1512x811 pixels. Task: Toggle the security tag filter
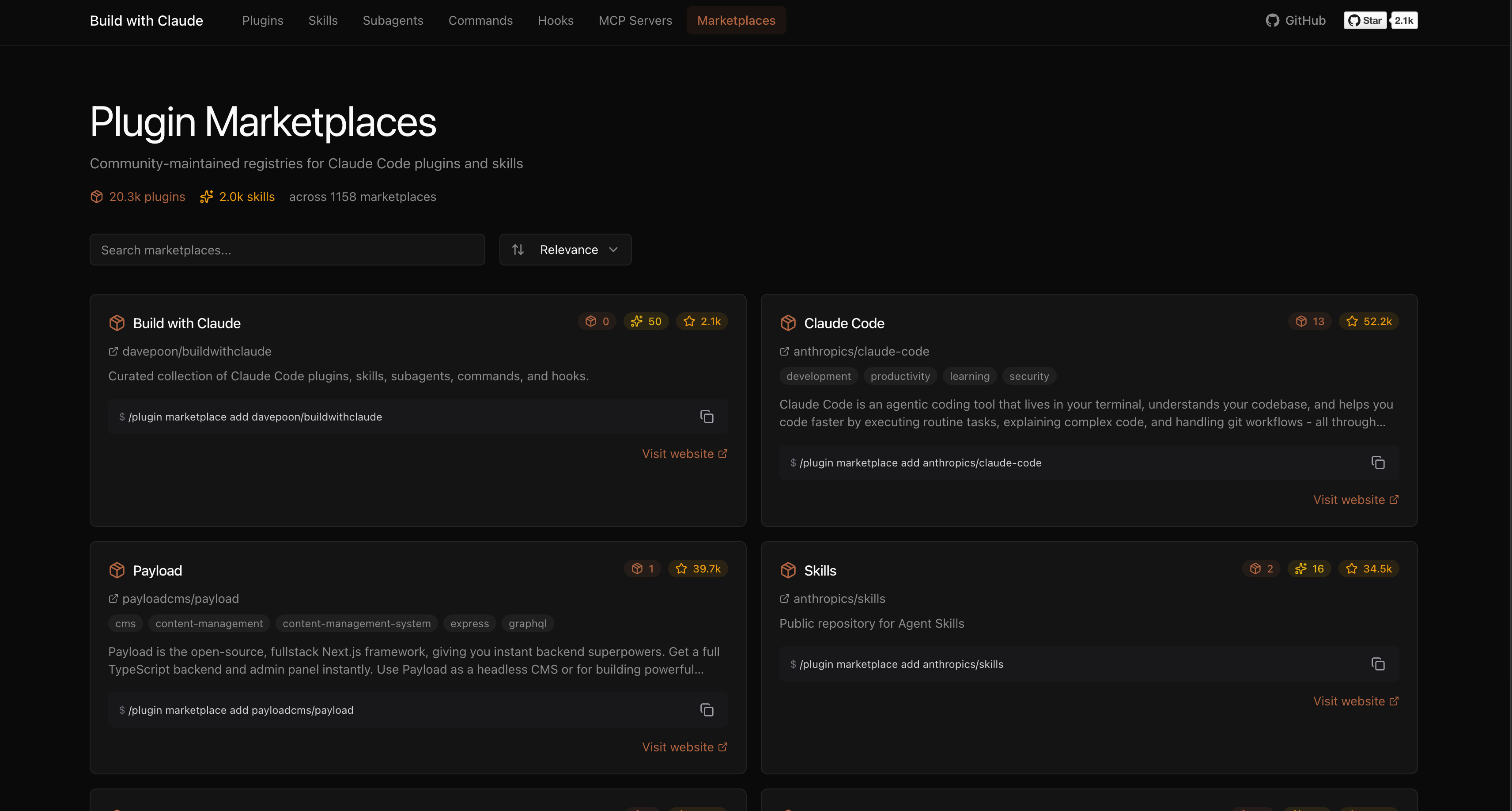1029,376
